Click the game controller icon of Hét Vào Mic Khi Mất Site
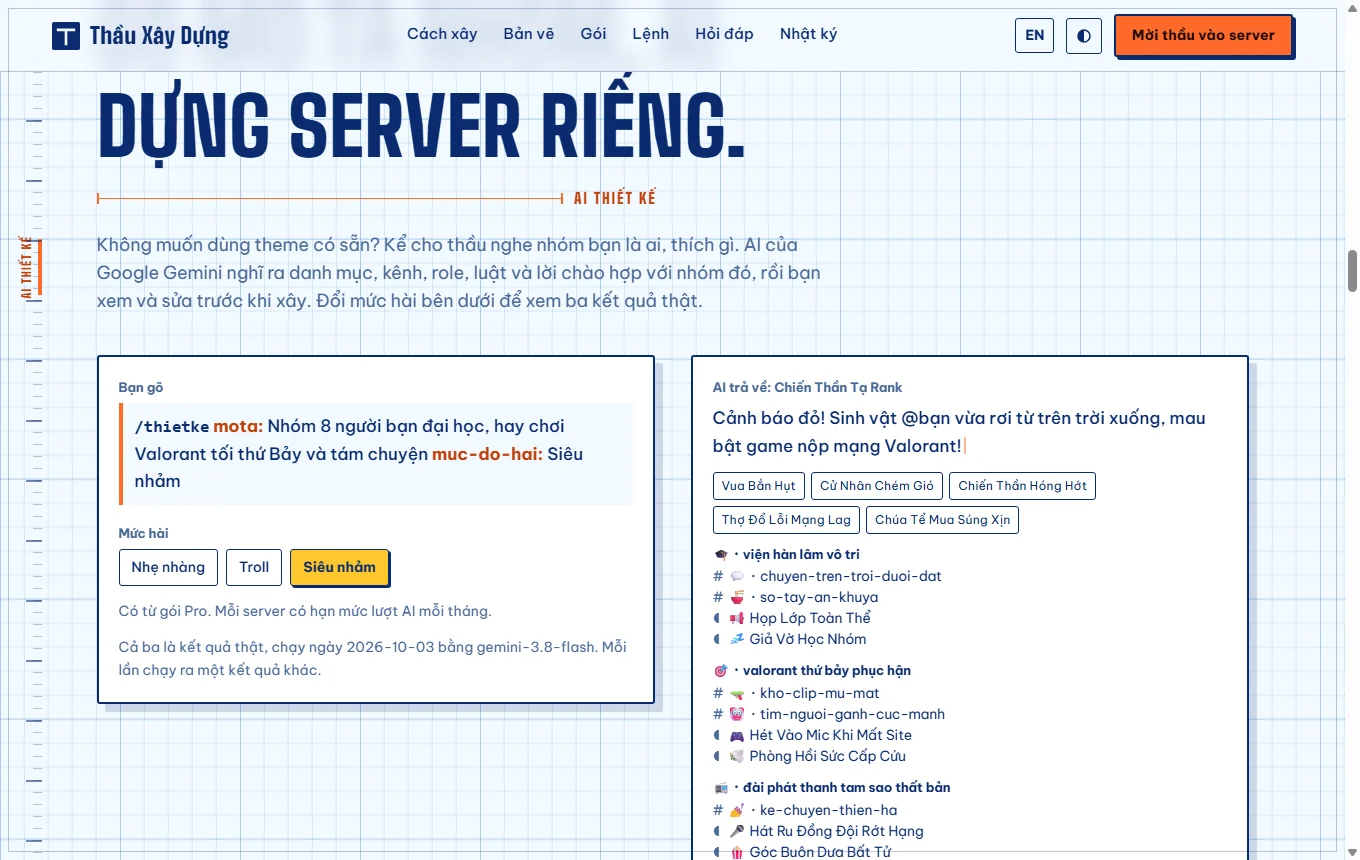Viewport: 1360px width, 860px height. pos(737,735)
